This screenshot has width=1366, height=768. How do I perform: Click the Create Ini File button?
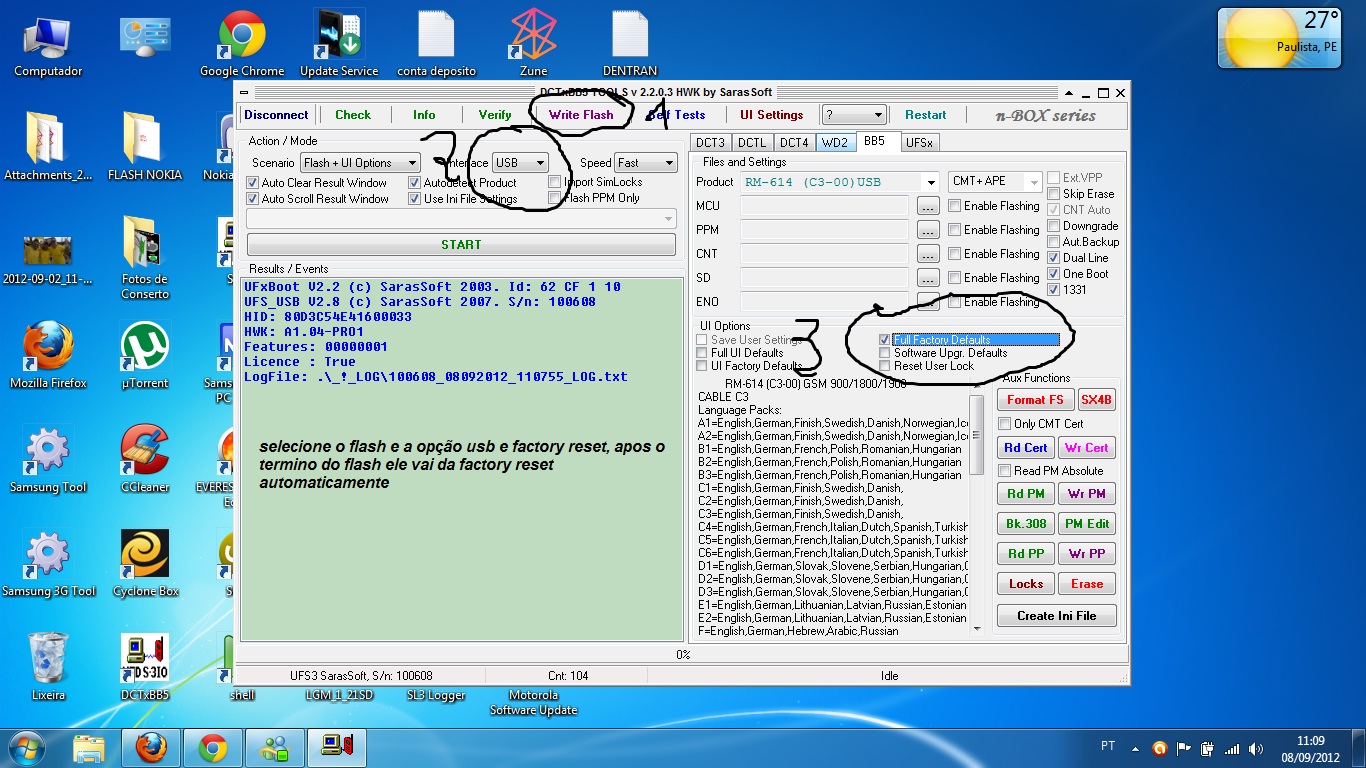(x=1056, y=616)
